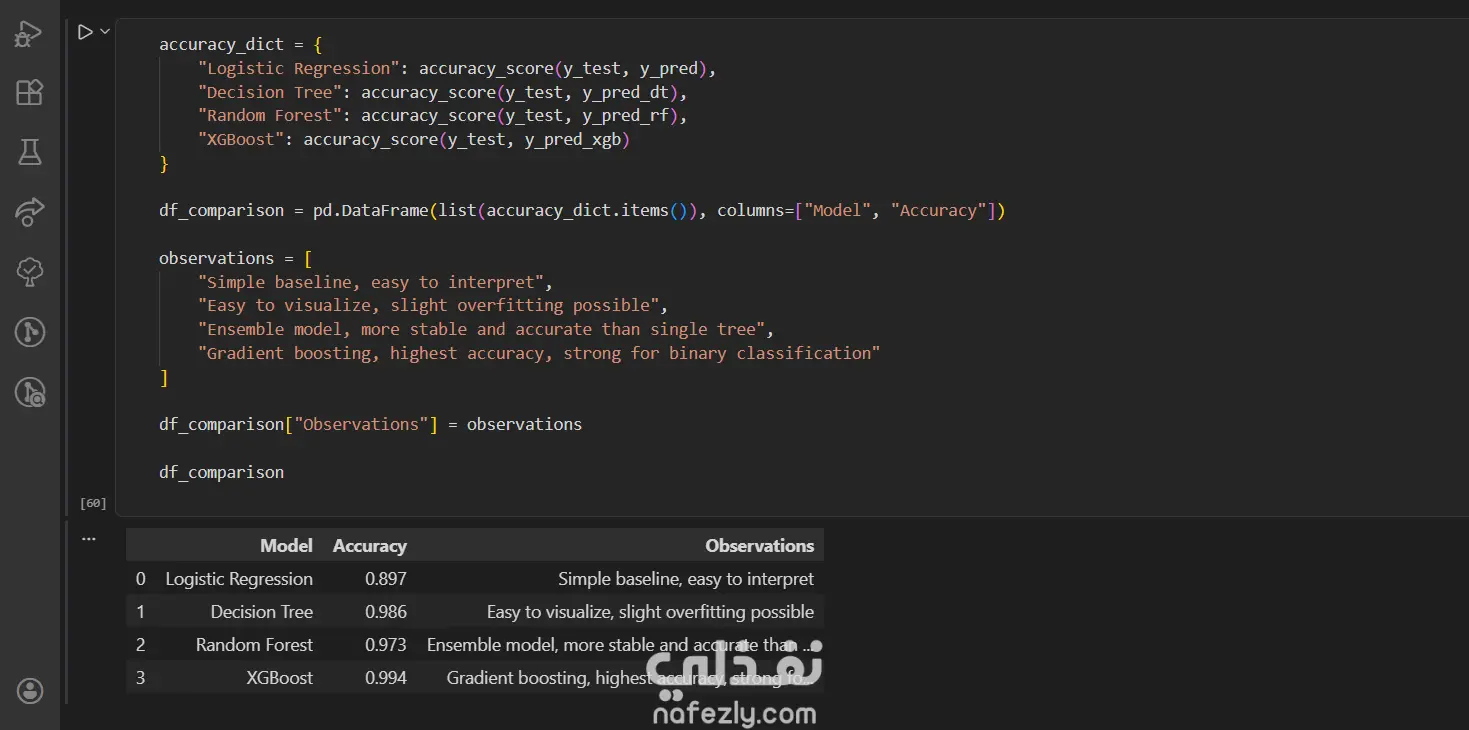Click the final df_comparison code line
The width and height of the screenshot is (1469, 730).
click(x=222, y=472)
